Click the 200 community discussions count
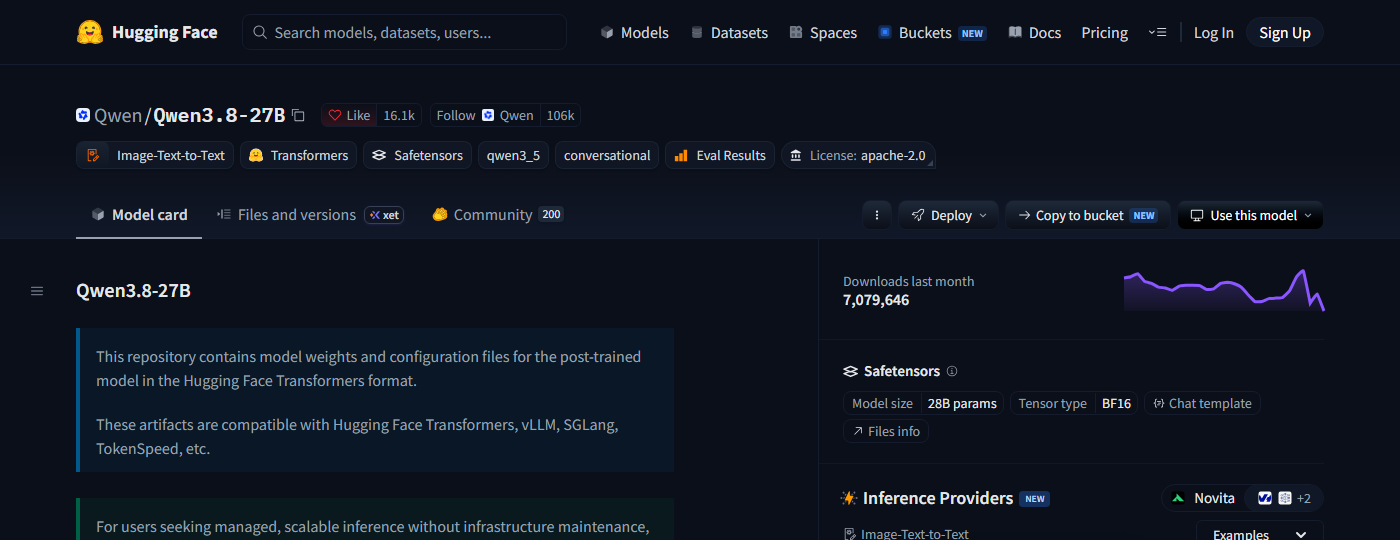 pos(551,215)
